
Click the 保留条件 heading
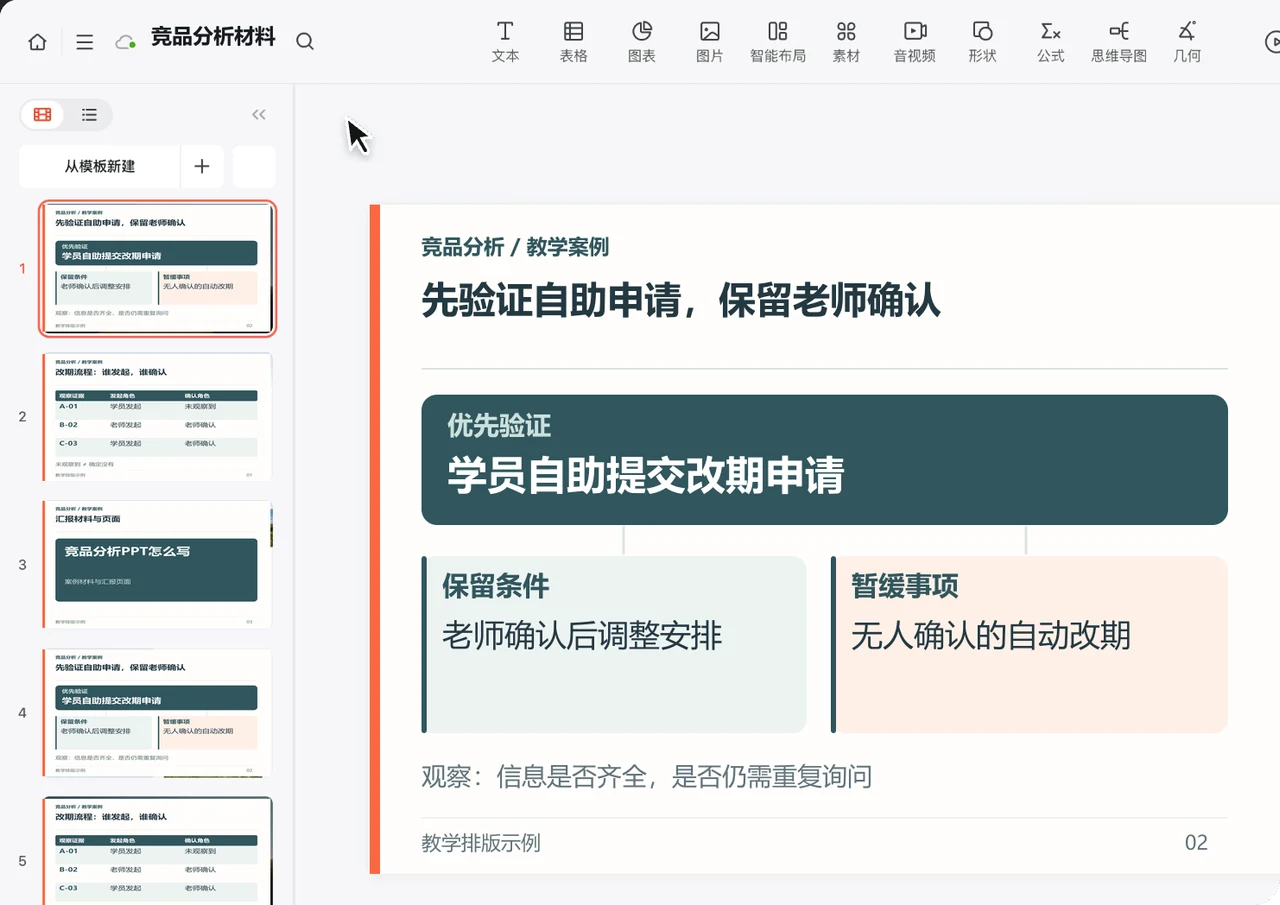(x=496, y=586)
